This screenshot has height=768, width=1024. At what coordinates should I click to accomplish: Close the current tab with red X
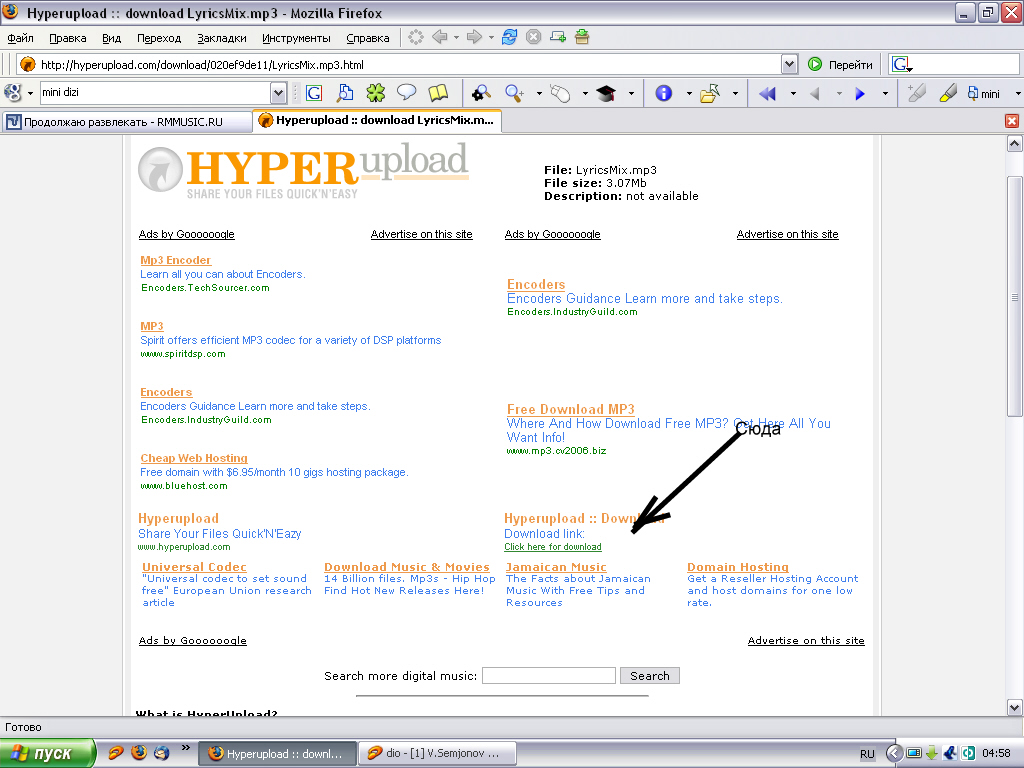1012,121
